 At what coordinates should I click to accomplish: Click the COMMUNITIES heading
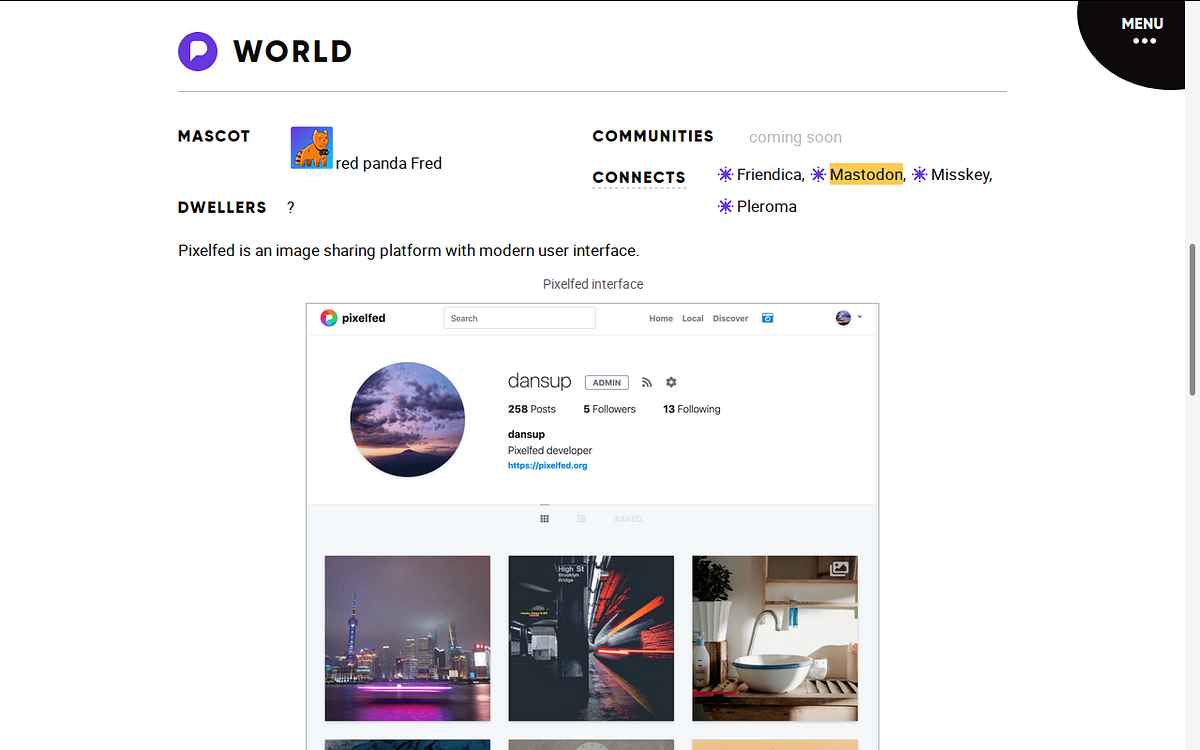(653, 136)
